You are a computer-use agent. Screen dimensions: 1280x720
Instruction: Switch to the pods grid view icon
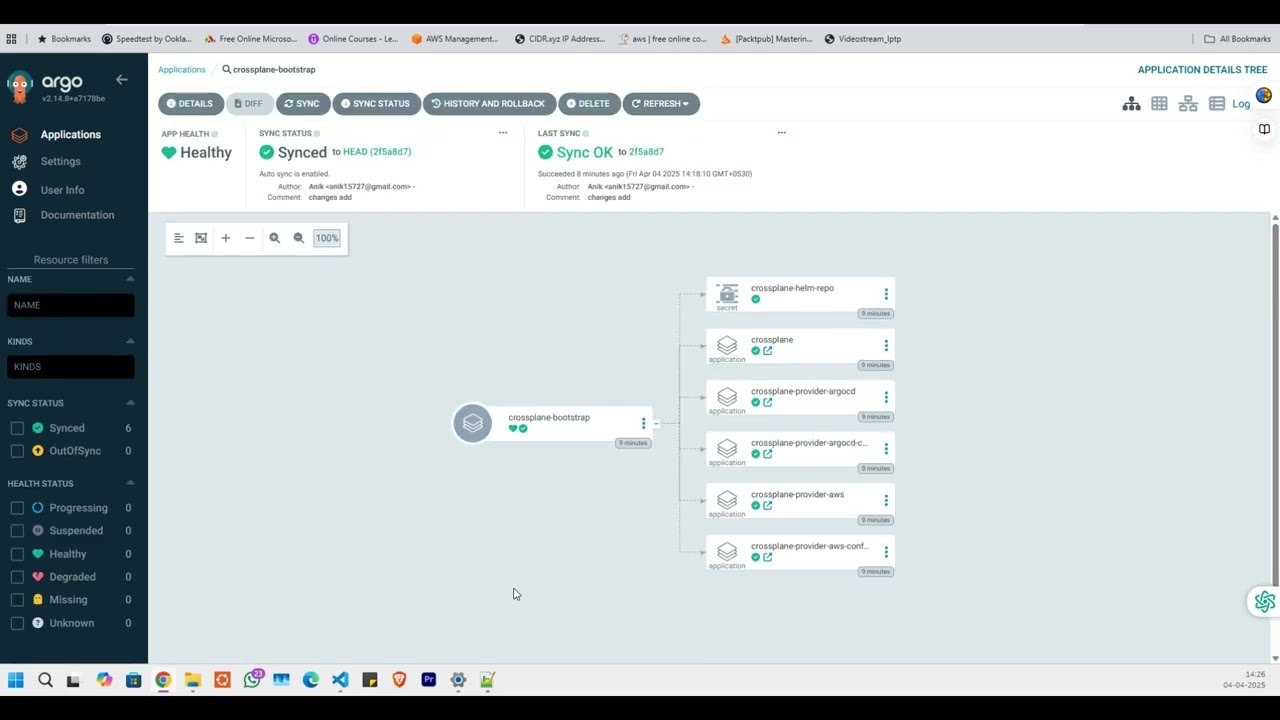(1159, 104)
